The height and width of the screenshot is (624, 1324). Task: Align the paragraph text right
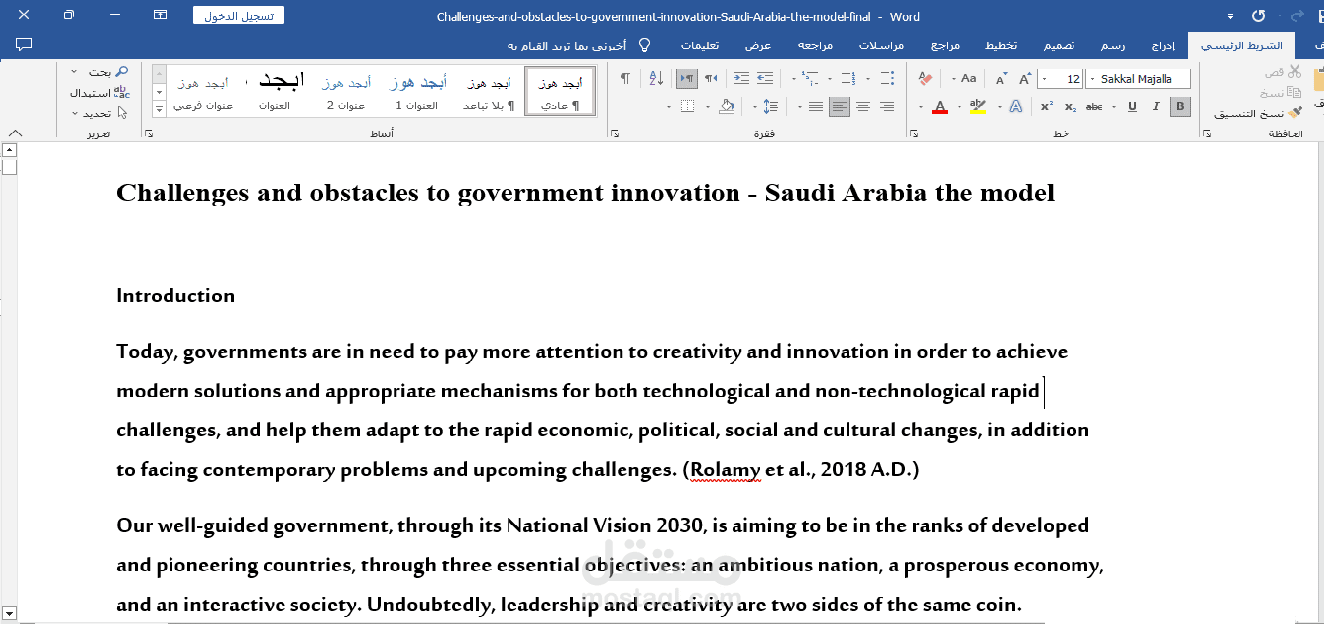click(887, 106)
